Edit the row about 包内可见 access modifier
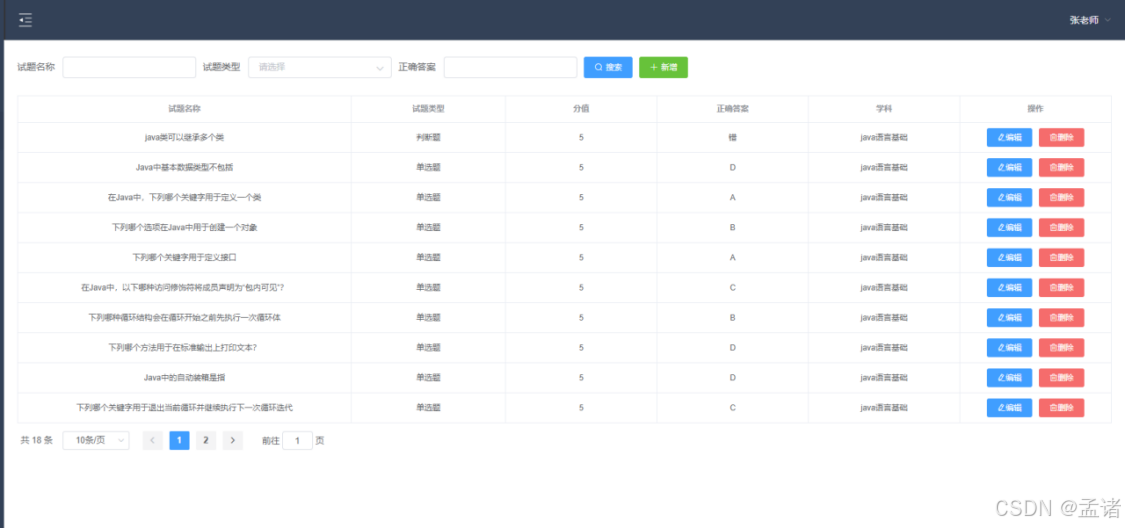This screenshot has height=528, width=1125. (x=1009, y=288)
